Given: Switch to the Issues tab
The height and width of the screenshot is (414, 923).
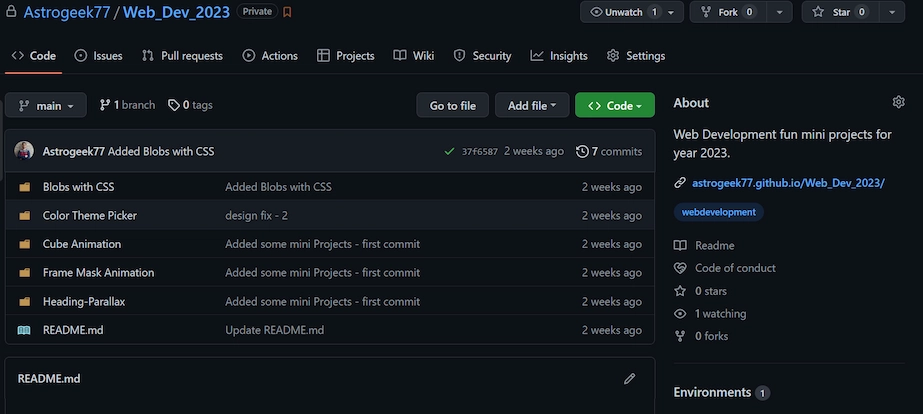Looking at the screenshot, I should tap(98, 56).
